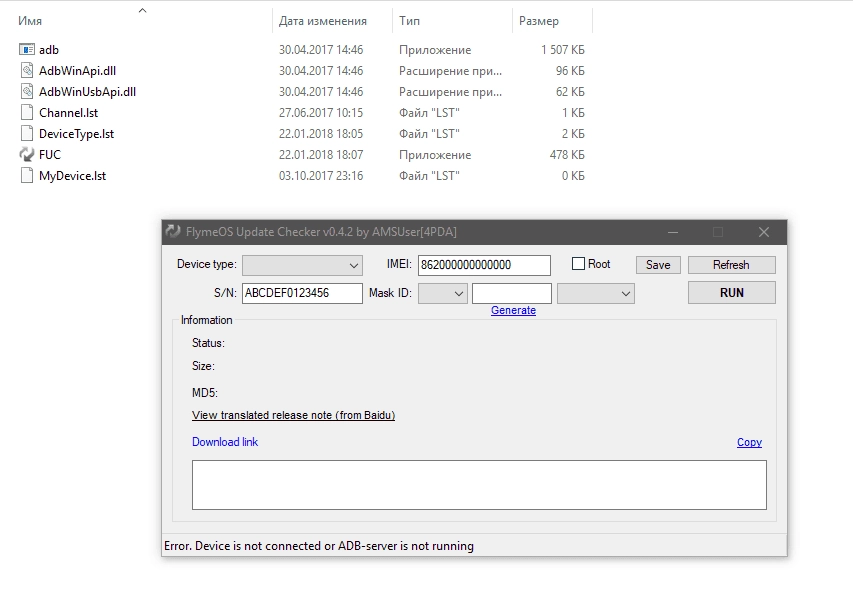Focus the S/N input field
853x595 pixels.
point(302,293)
